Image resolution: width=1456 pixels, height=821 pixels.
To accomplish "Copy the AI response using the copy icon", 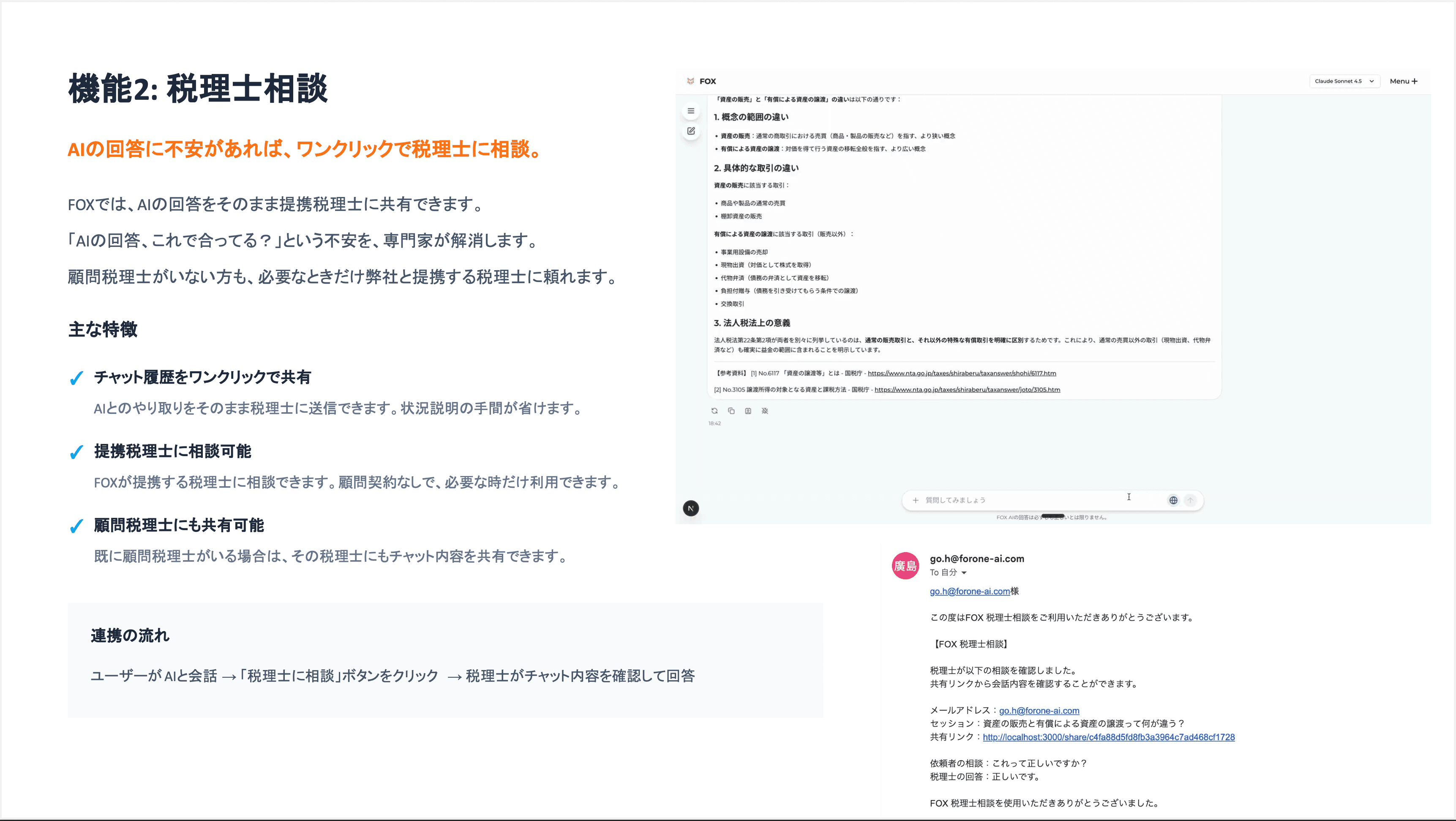I will [x=731, y=411].
